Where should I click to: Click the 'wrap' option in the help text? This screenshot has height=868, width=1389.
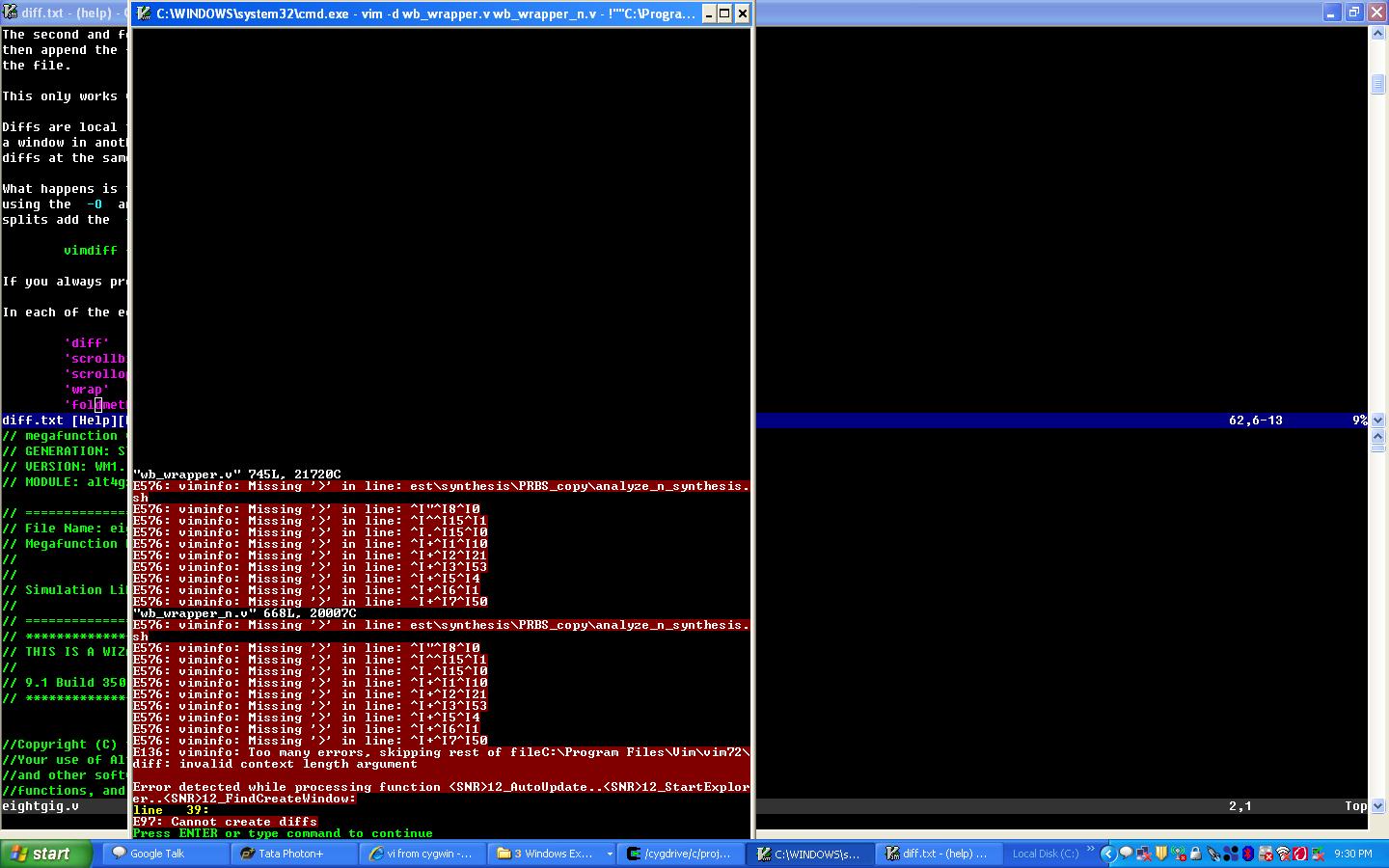[x=87, y=390]
